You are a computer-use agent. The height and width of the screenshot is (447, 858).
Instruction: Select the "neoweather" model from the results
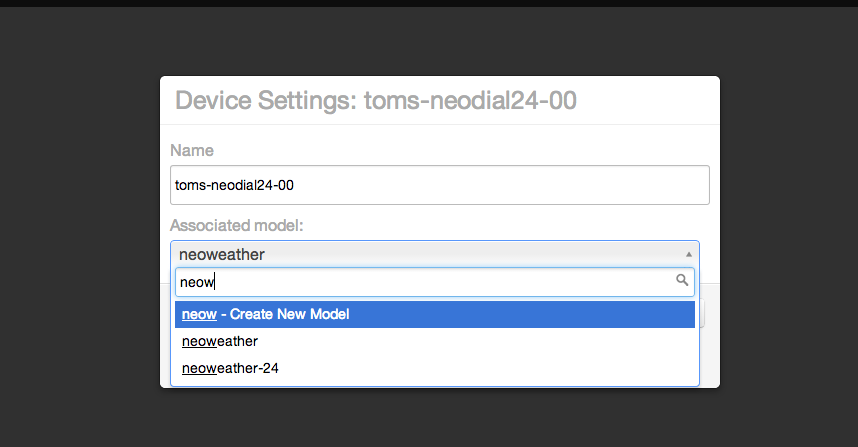[220, 341]
